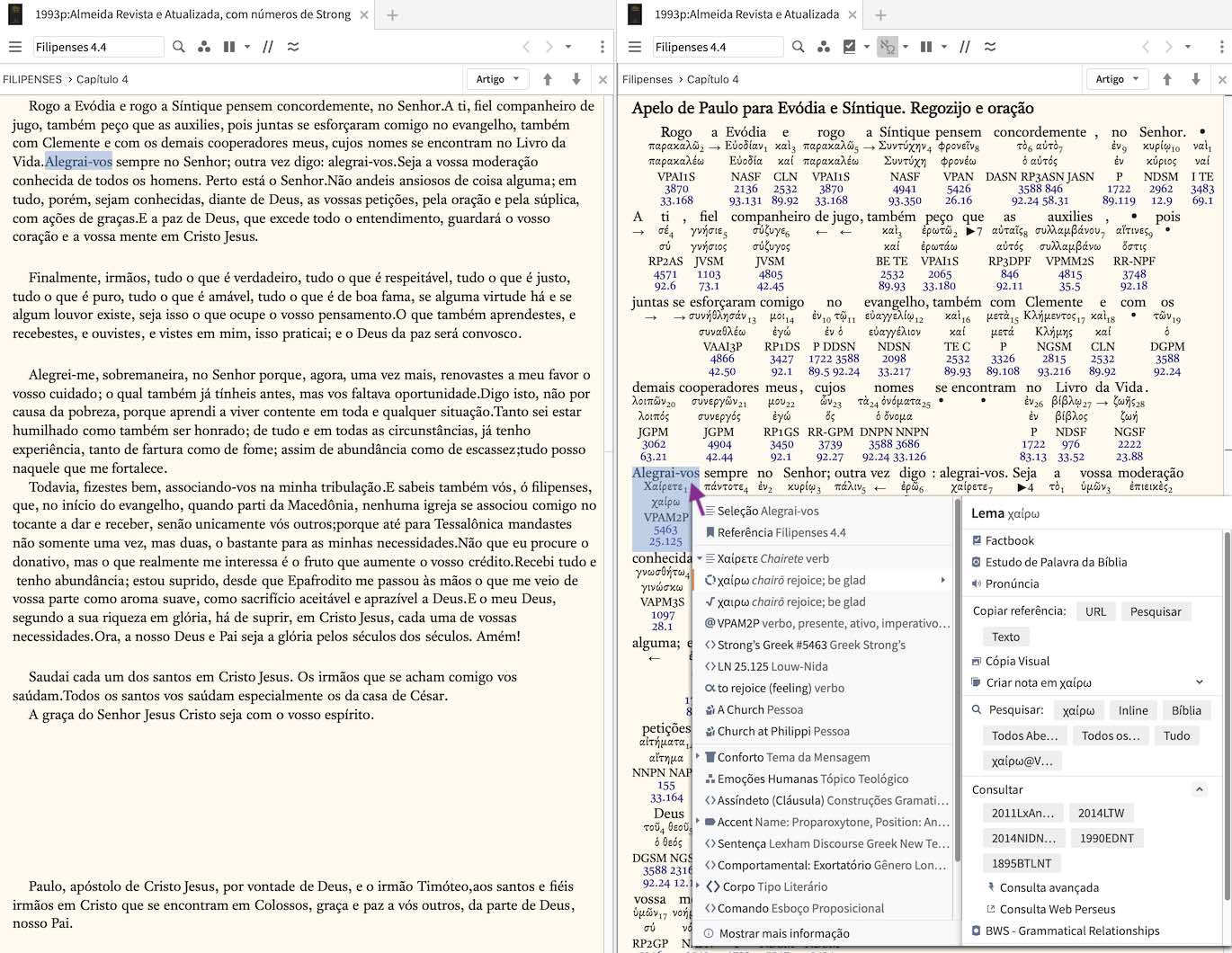The width and height of the screenshot is (1232, 953).
Task: Choose Strong's Greek #5463 menu entry
Action: [822, 645]
